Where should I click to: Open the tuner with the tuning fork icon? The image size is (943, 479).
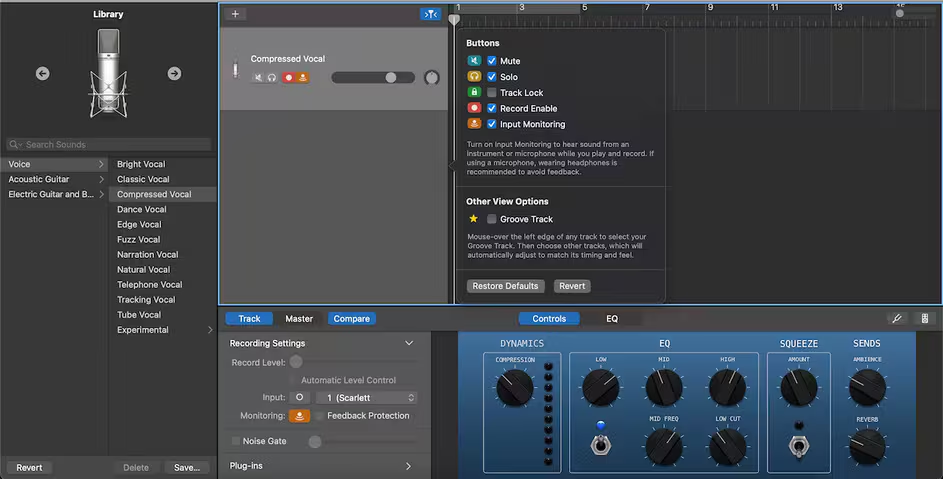coord(897,318)
